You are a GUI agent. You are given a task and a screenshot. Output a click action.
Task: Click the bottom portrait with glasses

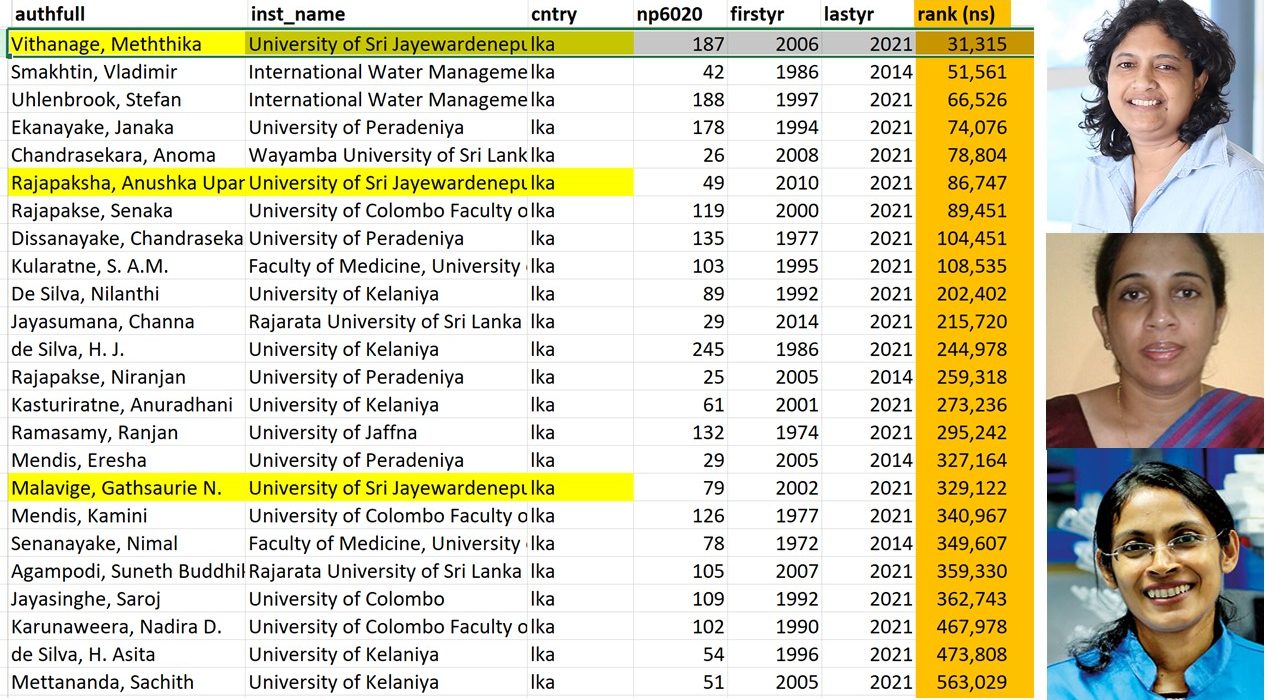click(x=1154, y=574)
